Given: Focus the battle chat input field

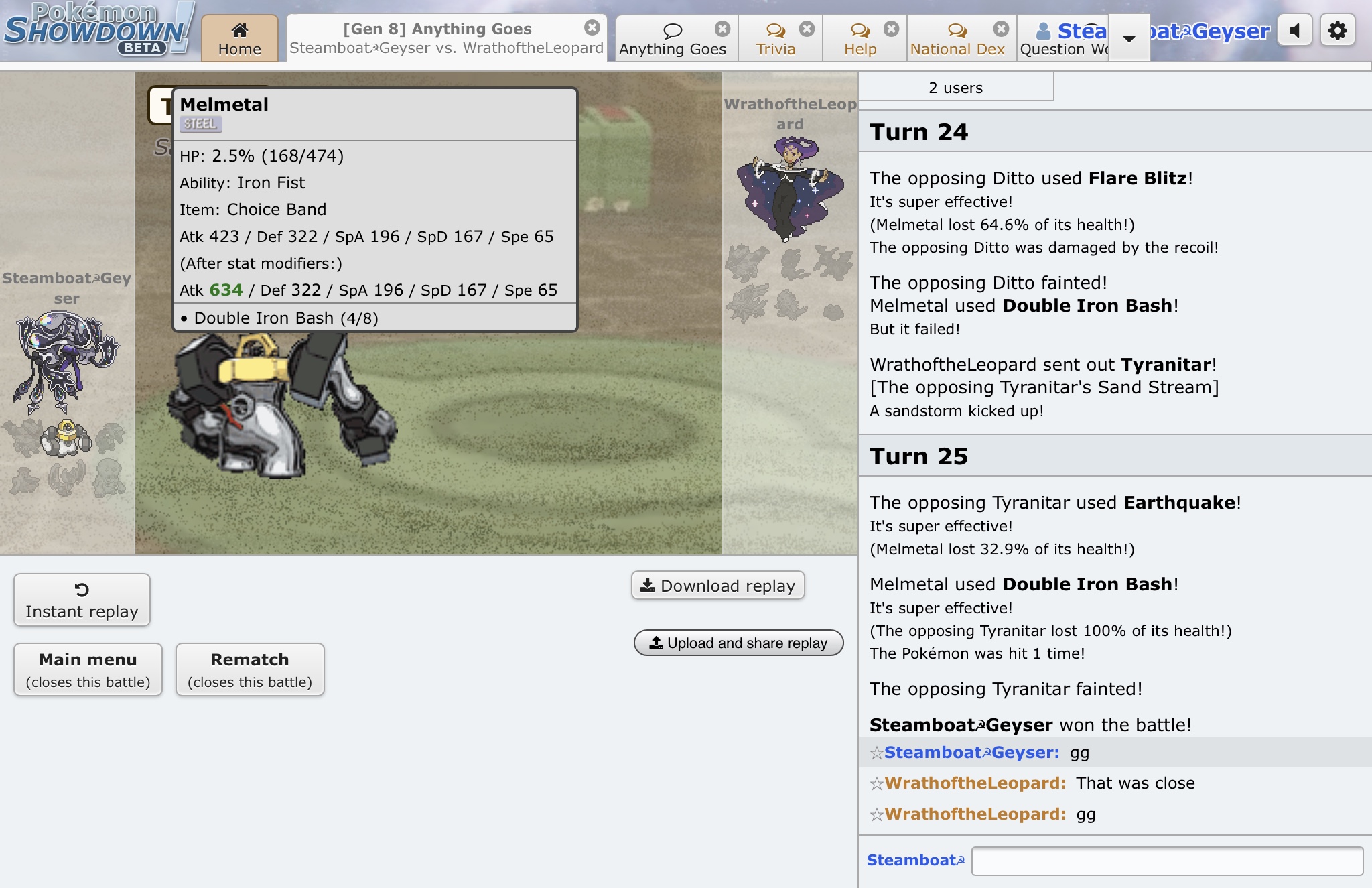Looking at the screenshot, I should click(1166, 861).
